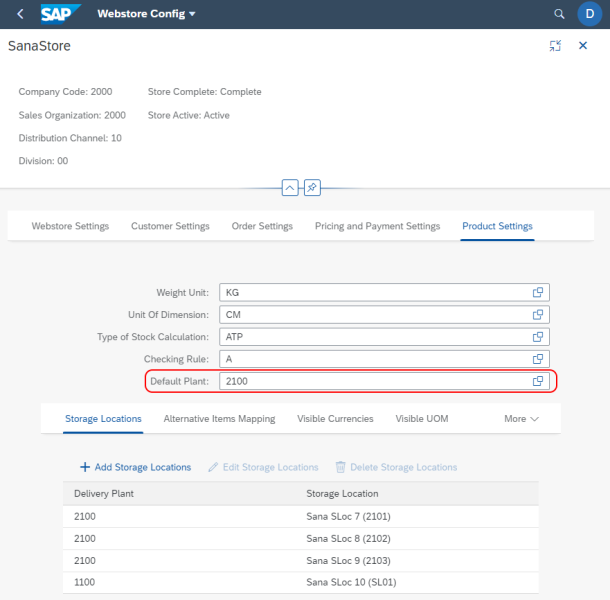Screen dimensions: 610x600
Task: Exit full screen mode icon
Action: point(555,46)
